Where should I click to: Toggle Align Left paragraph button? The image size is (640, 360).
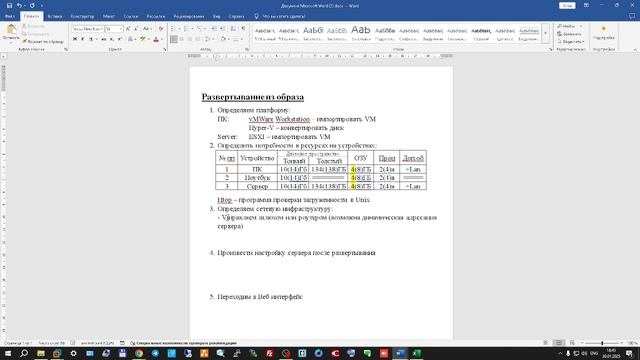173,39
